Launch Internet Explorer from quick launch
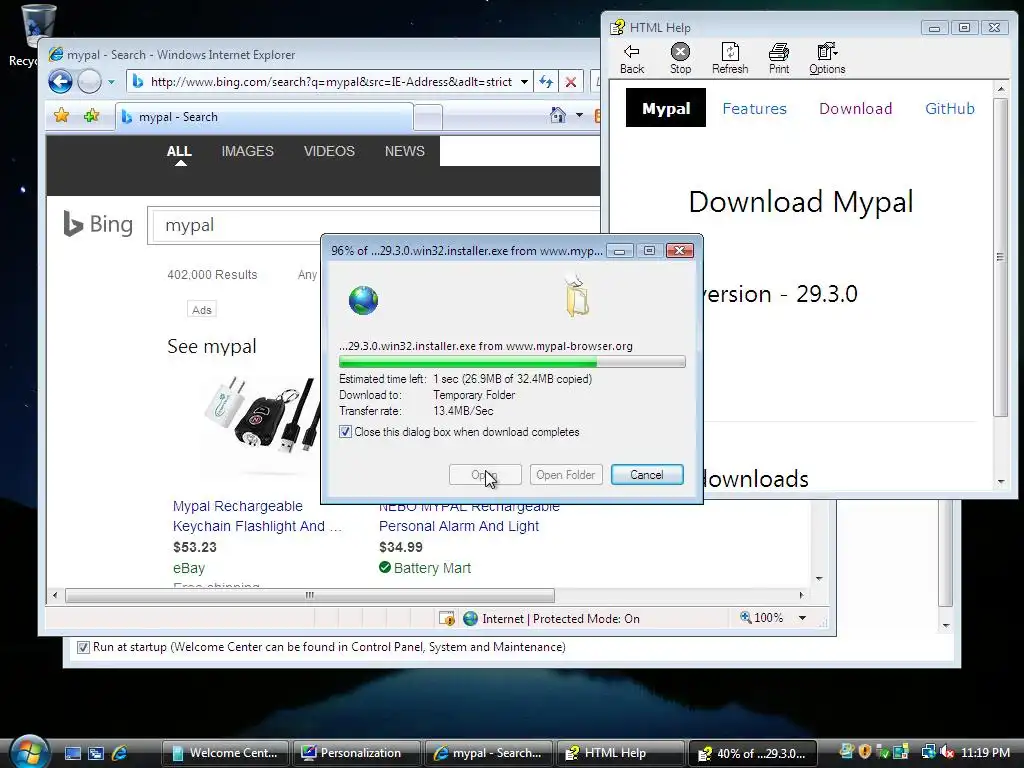1024x768 pixels. (120, 753)
